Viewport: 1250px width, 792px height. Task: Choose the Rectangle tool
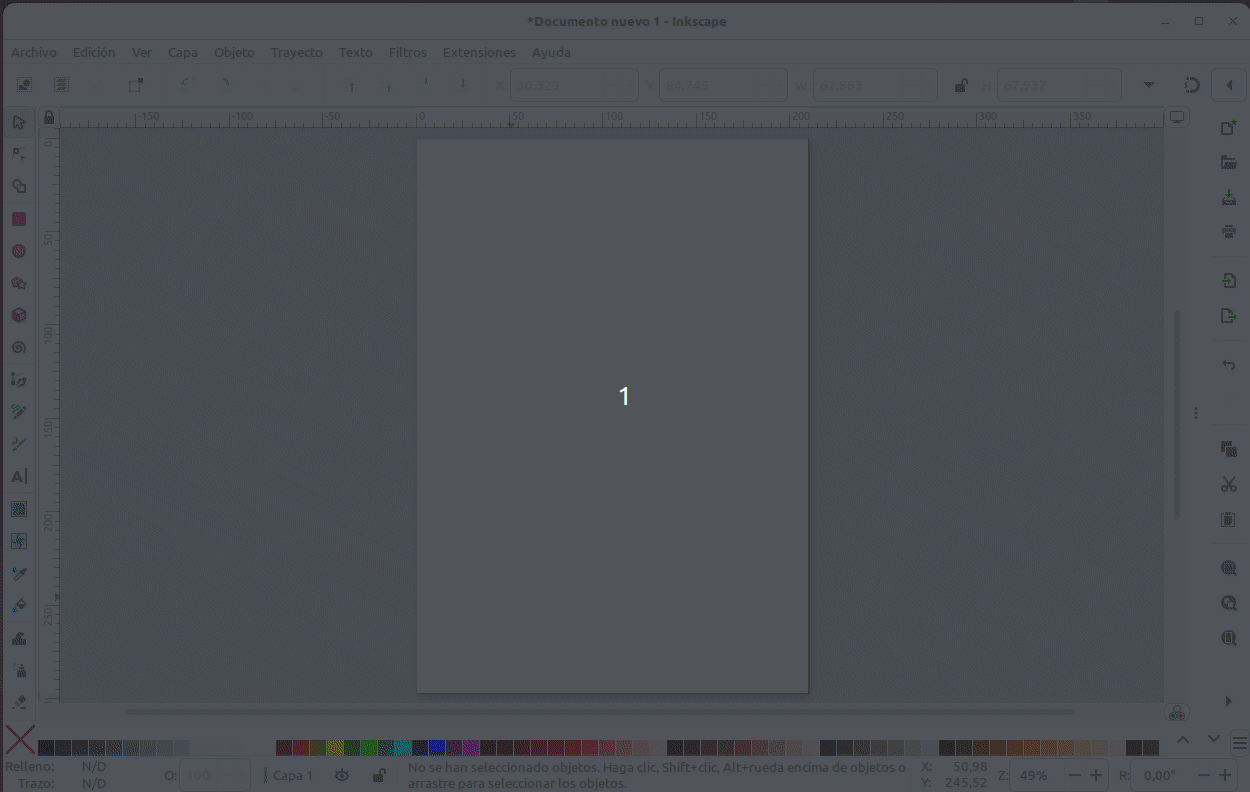coord(18,219)
